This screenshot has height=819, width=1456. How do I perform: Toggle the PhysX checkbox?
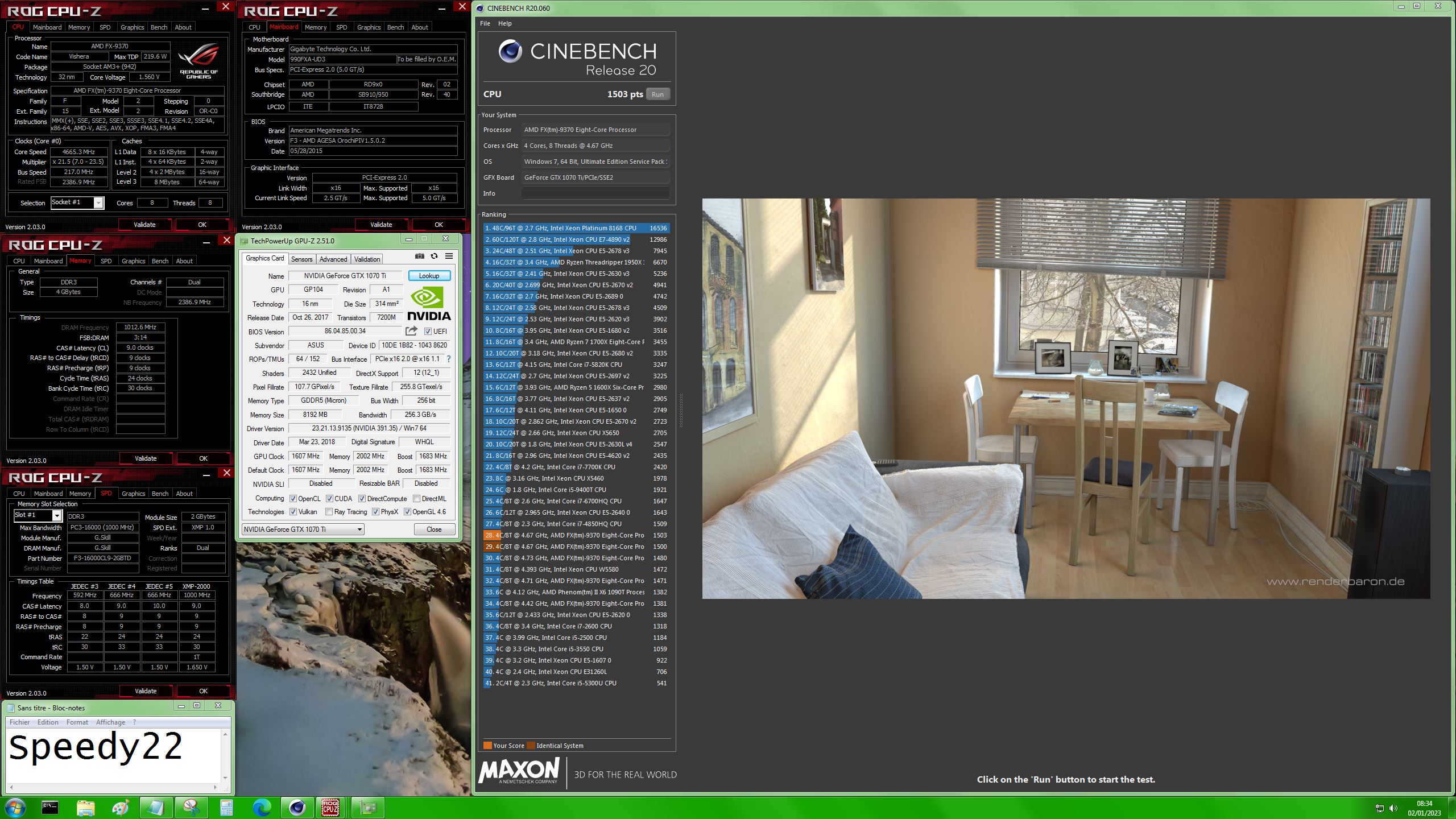pyautogui.click(x=375, y=512)
